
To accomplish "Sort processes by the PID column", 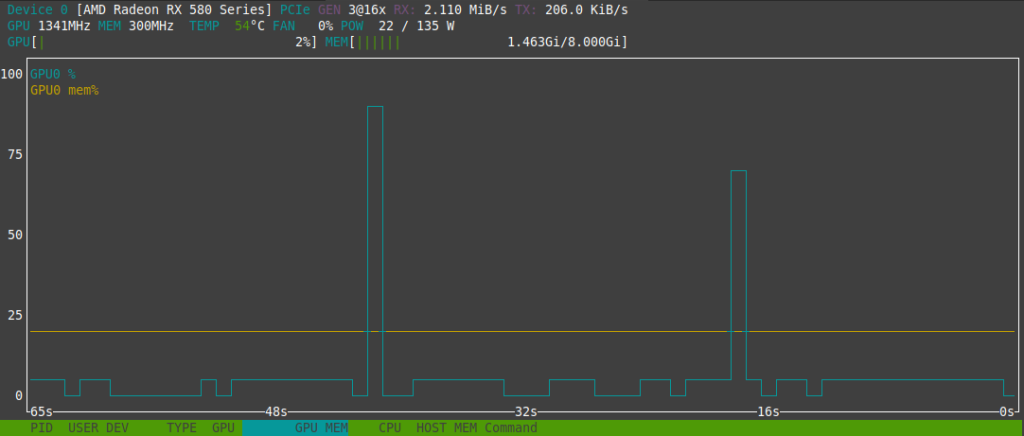I will [41, 428].
